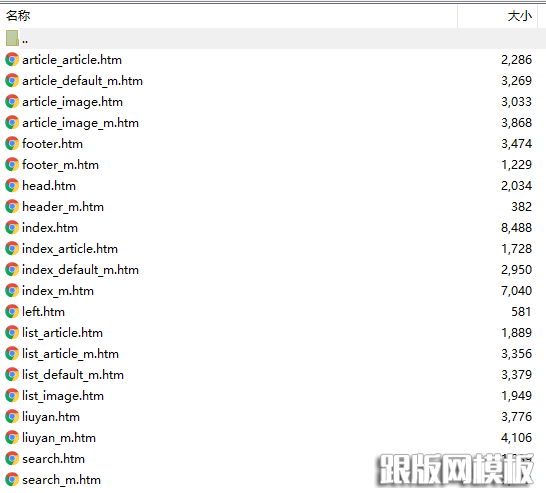This screenshot has width=546, height=493.
Task: Select file article_default_m.htm
Action: [83, 81]
